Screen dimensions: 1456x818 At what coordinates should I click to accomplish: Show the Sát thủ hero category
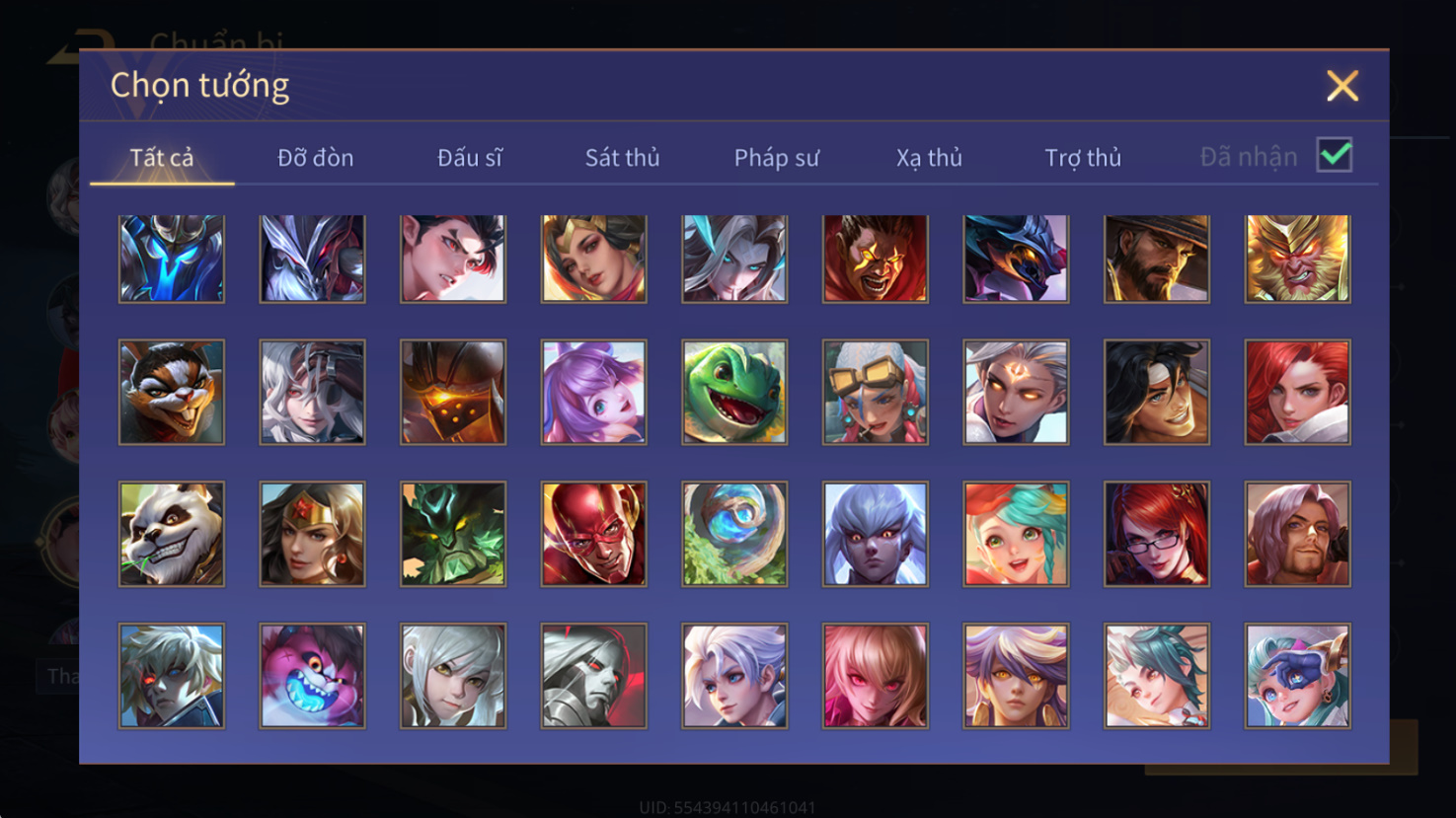[x=622, y=158]
